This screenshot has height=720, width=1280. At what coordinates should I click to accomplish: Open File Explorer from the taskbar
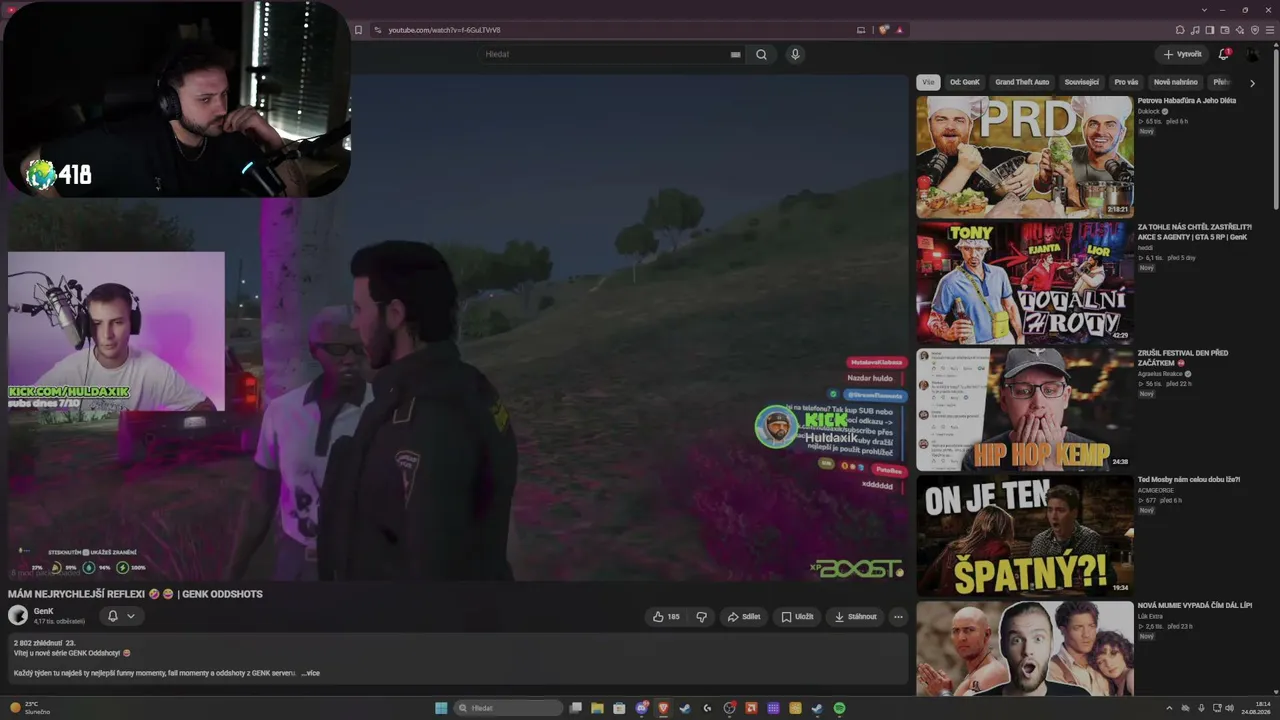tap(597, 708)
